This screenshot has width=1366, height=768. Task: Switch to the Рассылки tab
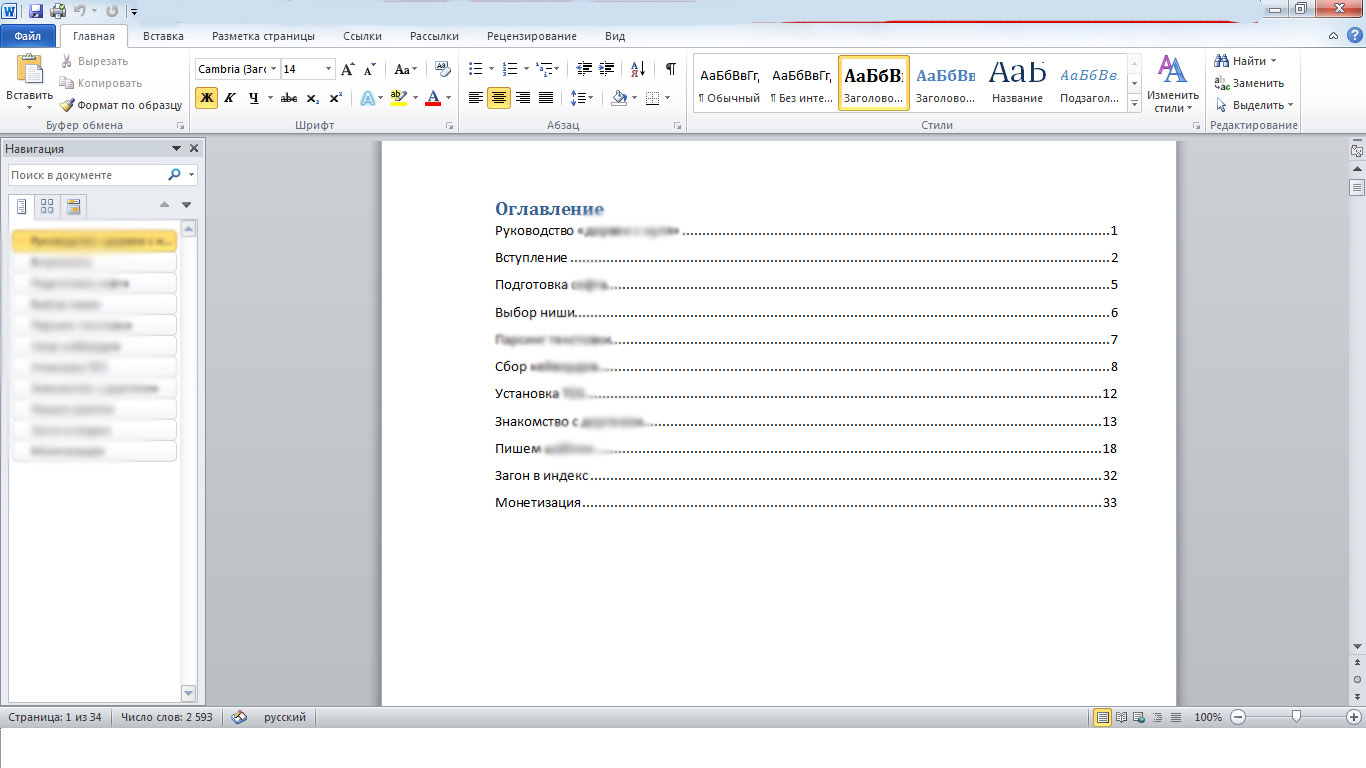434,36
